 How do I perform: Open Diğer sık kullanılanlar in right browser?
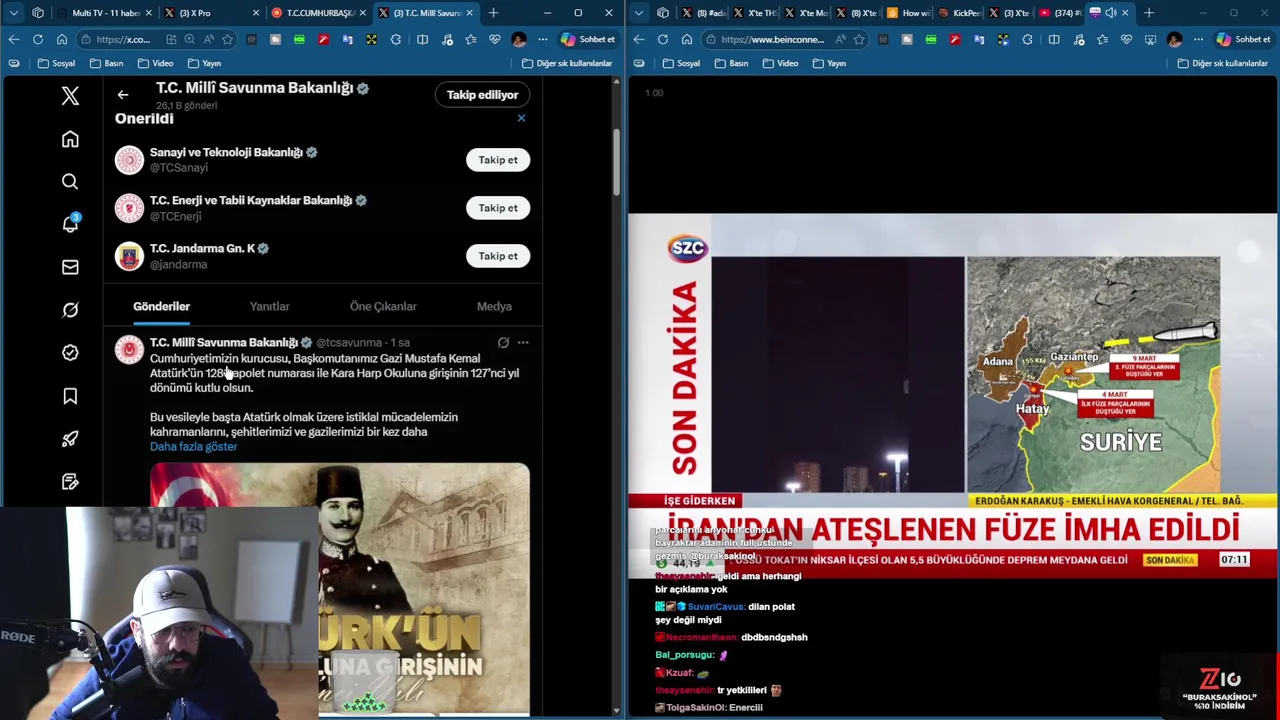pyautogui.click(x=1223, y=63)
